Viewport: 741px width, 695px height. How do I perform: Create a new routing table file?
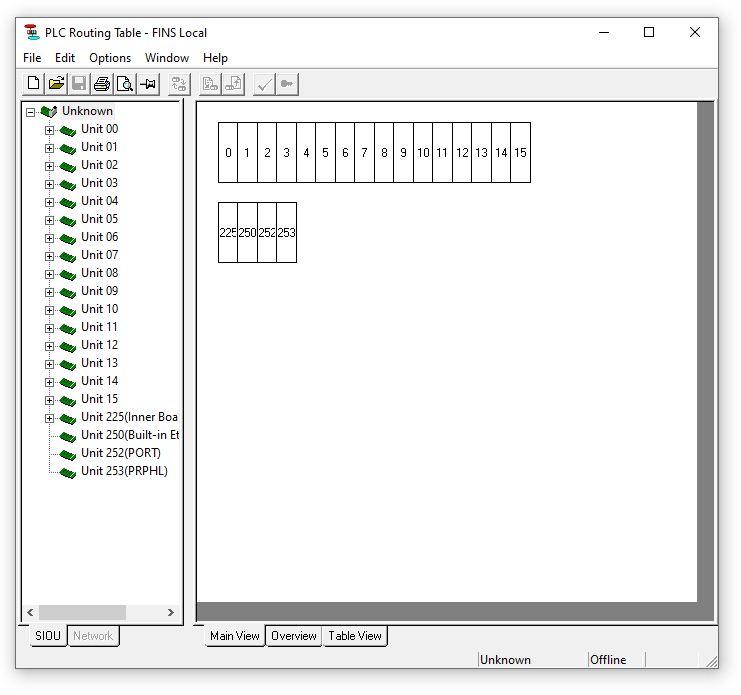(34, 84)
